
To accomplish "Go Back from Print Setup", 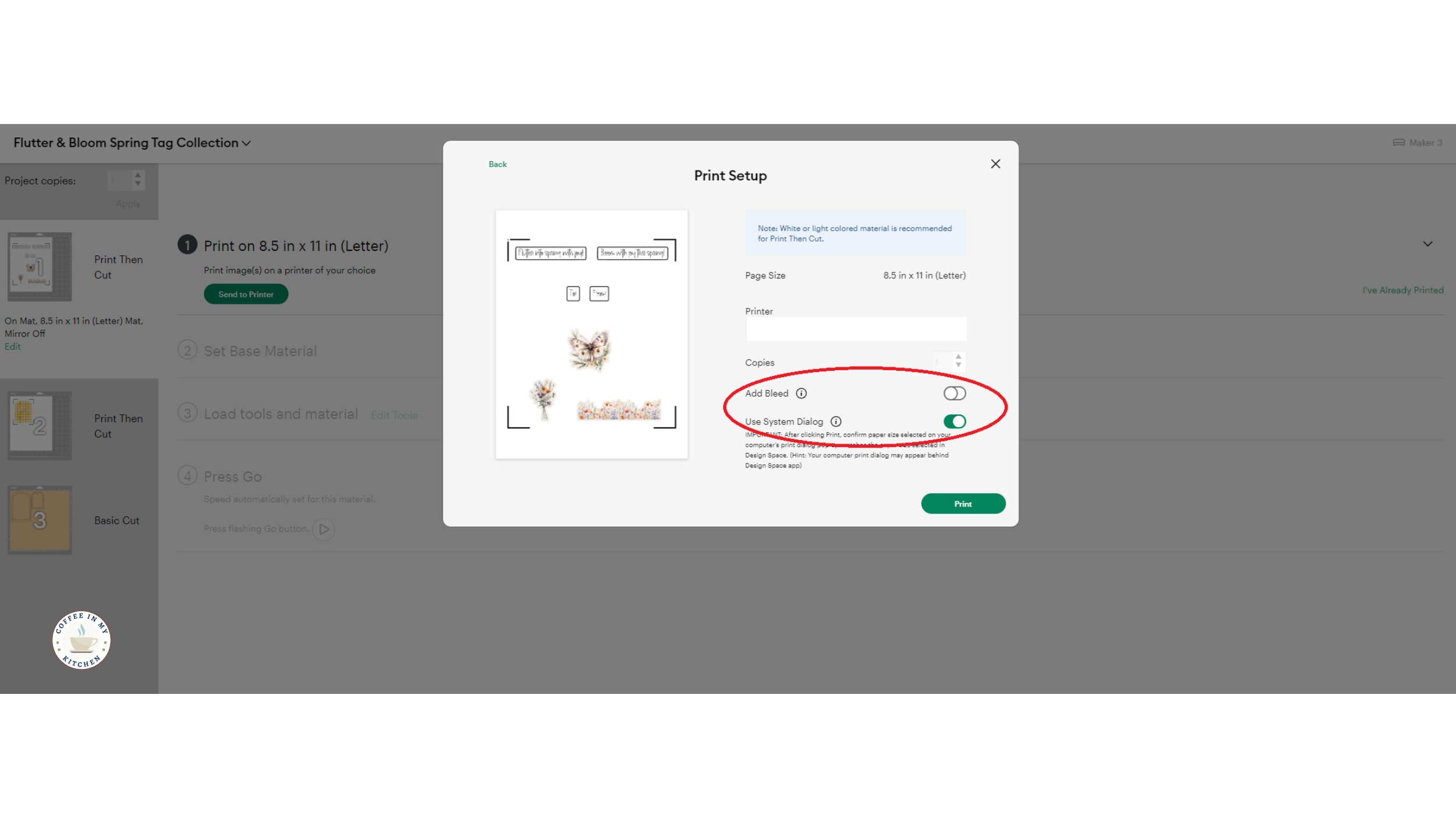I will pos(497,164).
